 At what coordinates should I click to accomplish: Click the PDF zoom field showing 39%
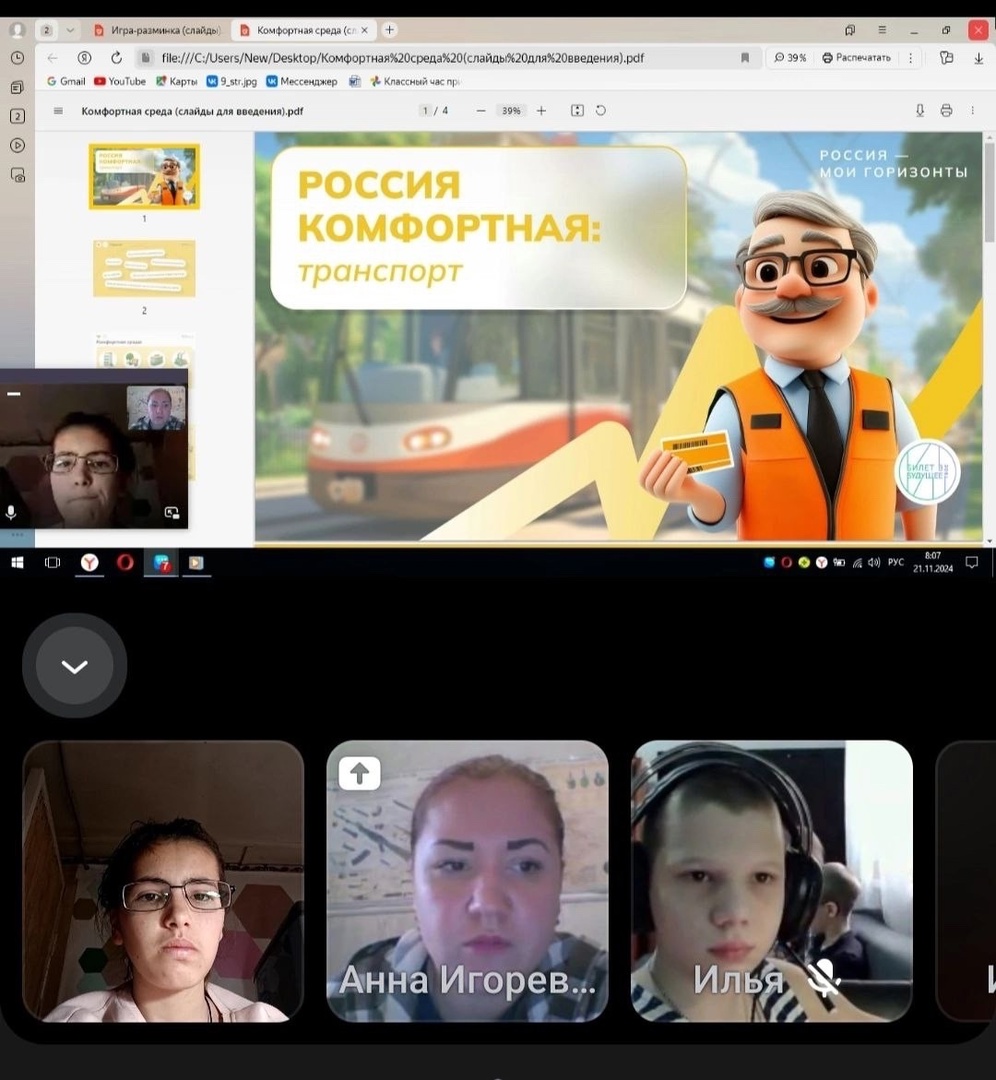tap(511, 111)
